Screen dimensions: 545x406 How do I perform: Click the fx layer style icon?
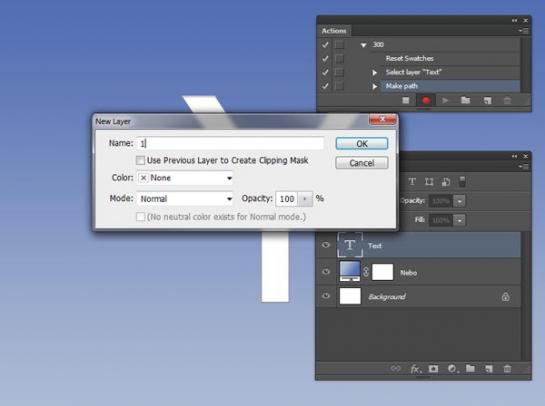click(x=415, y=368)
